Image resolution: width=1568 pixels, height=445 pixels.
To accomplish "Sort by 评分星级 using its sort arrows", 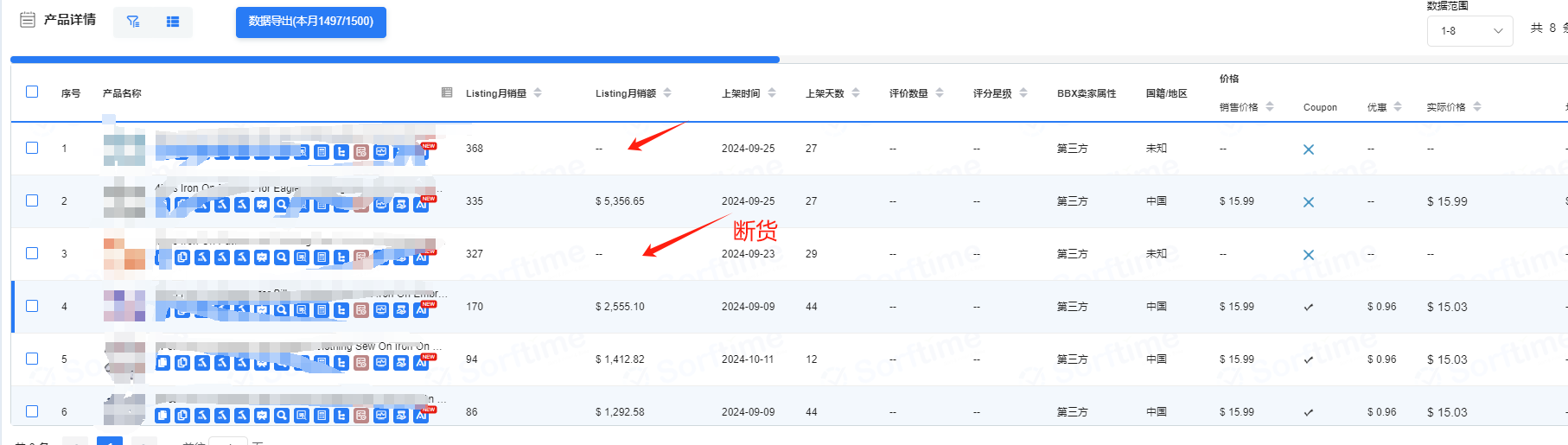I will click(x=1023, y=92).
